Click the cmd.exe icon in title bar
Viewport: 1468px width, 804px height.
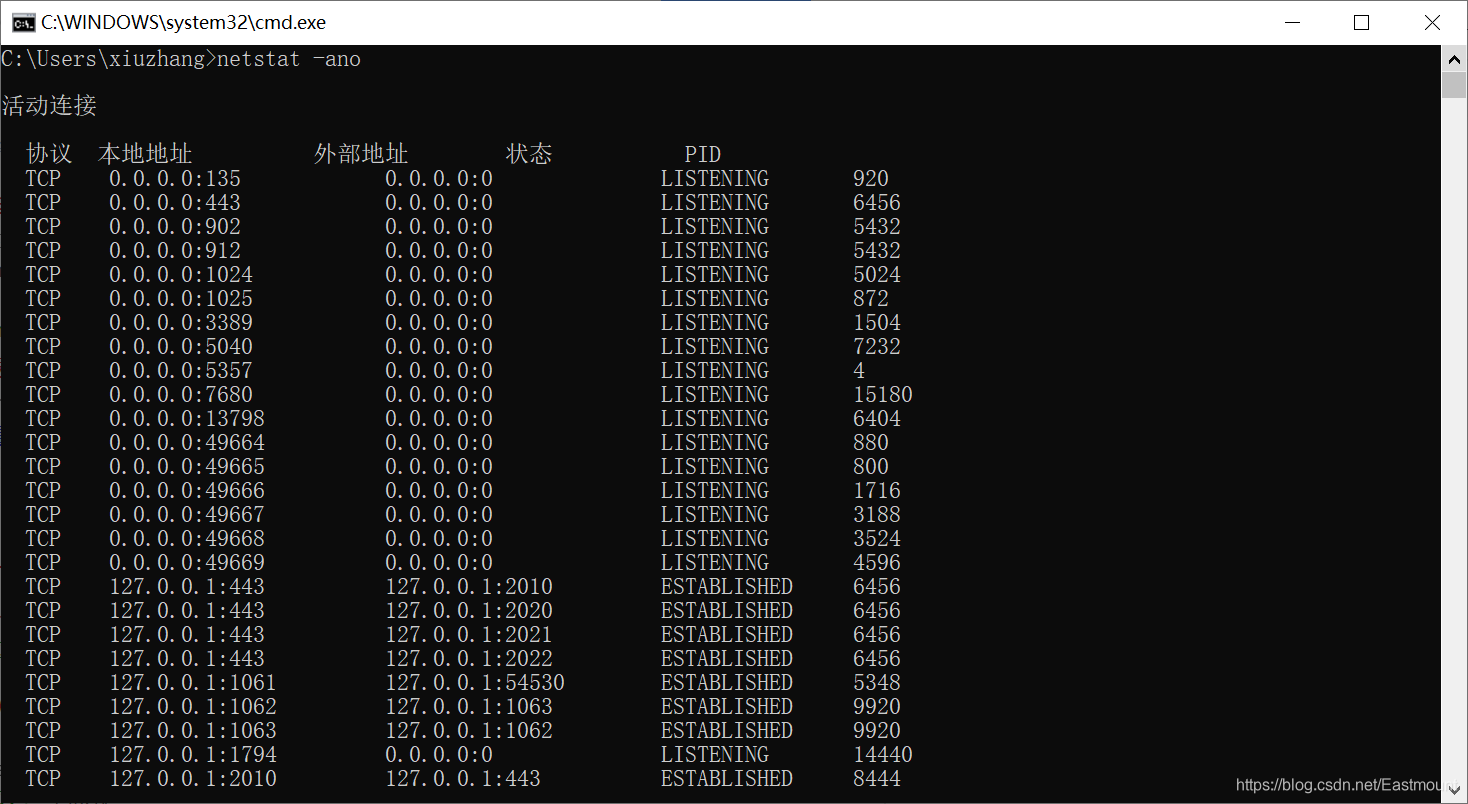[x=23, y=22]
